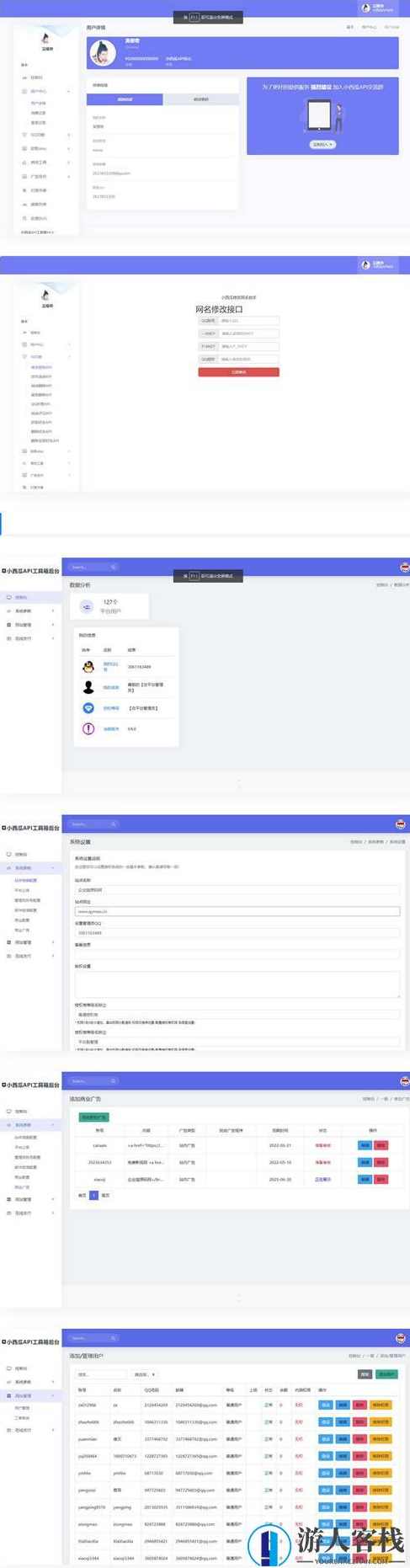Image resolution: width=410 pixels, height=1568 pixels.
Task: Expand 百域发行 in the 数据分析 sidebar
Action: tap(30, 638)
